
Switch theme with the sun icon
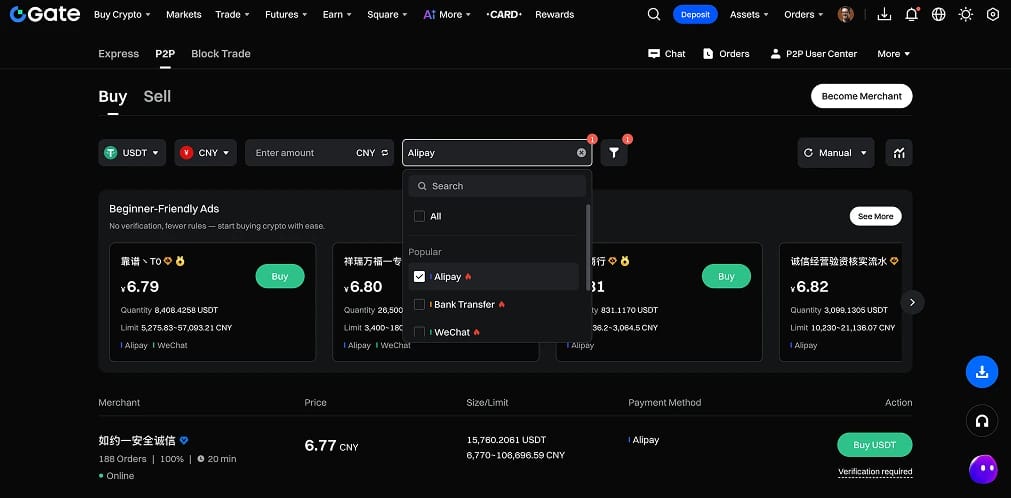point(966,14)
